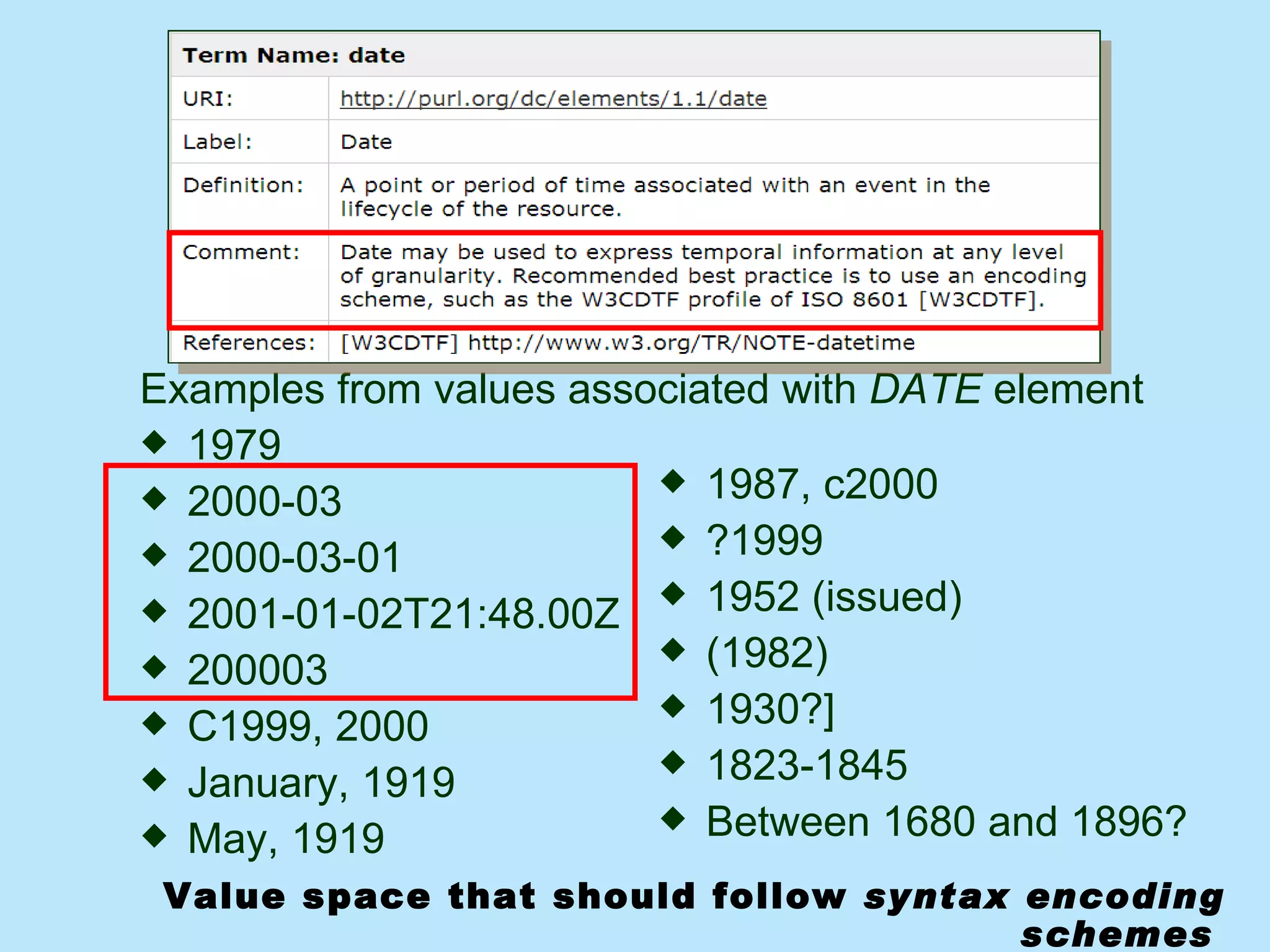
Task: Open the purl.org date URI link
Action: click(553, 99)
